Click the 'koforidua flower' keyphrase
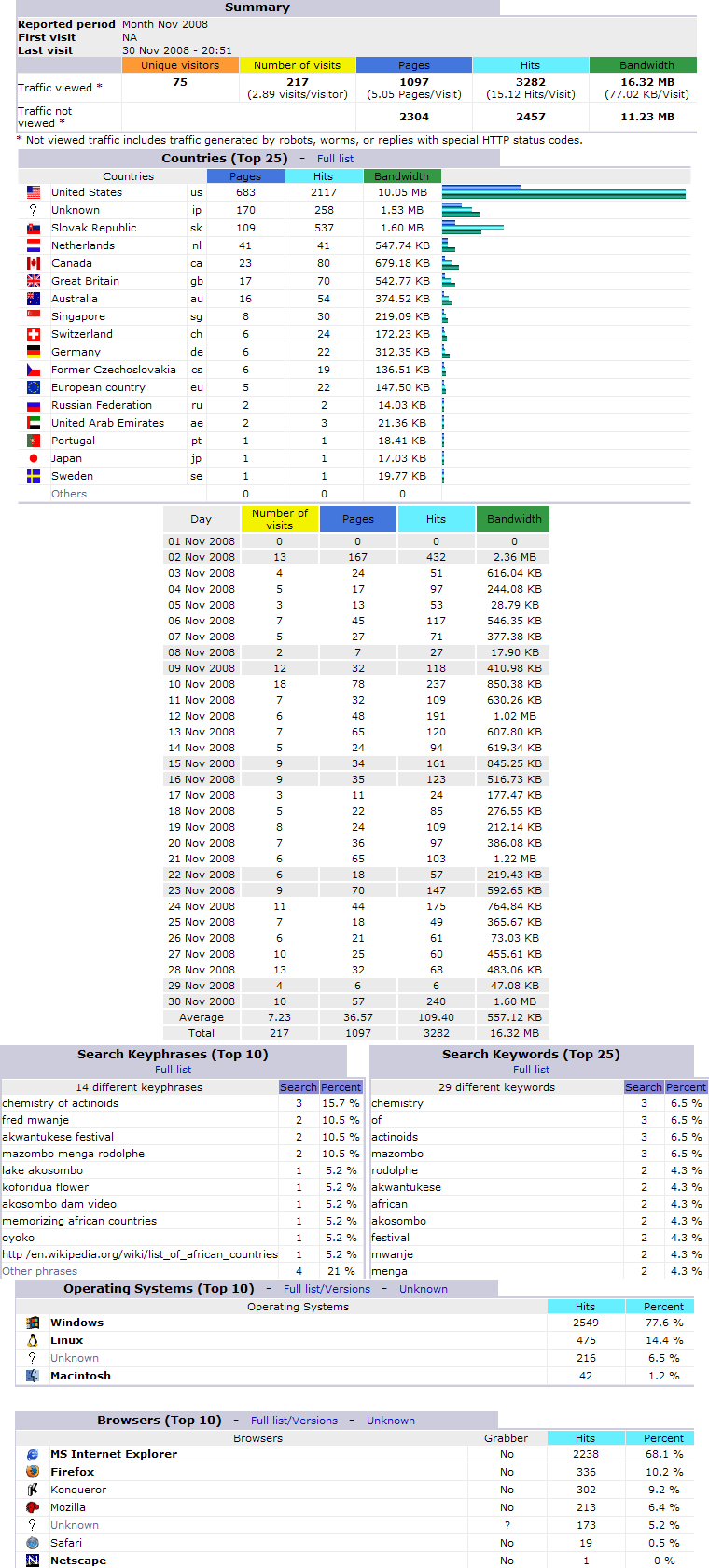Screen dimensions: 709x1568 click(x=46, y=1187)
